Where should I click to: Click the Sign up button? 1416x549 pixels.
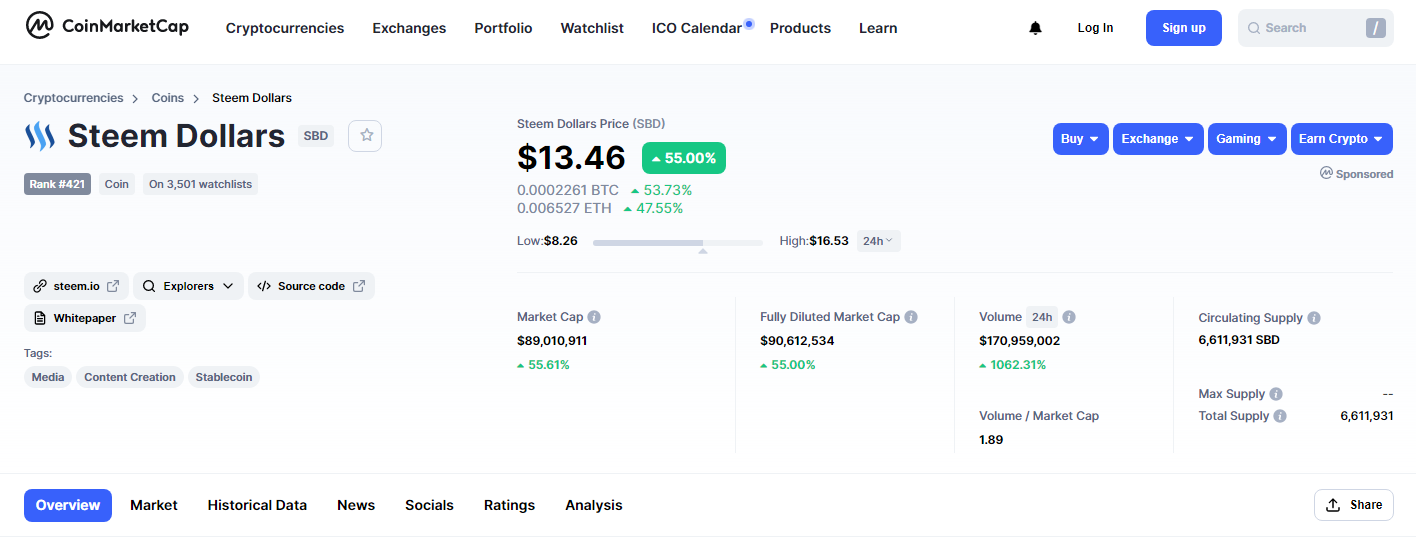(1183, 28)
